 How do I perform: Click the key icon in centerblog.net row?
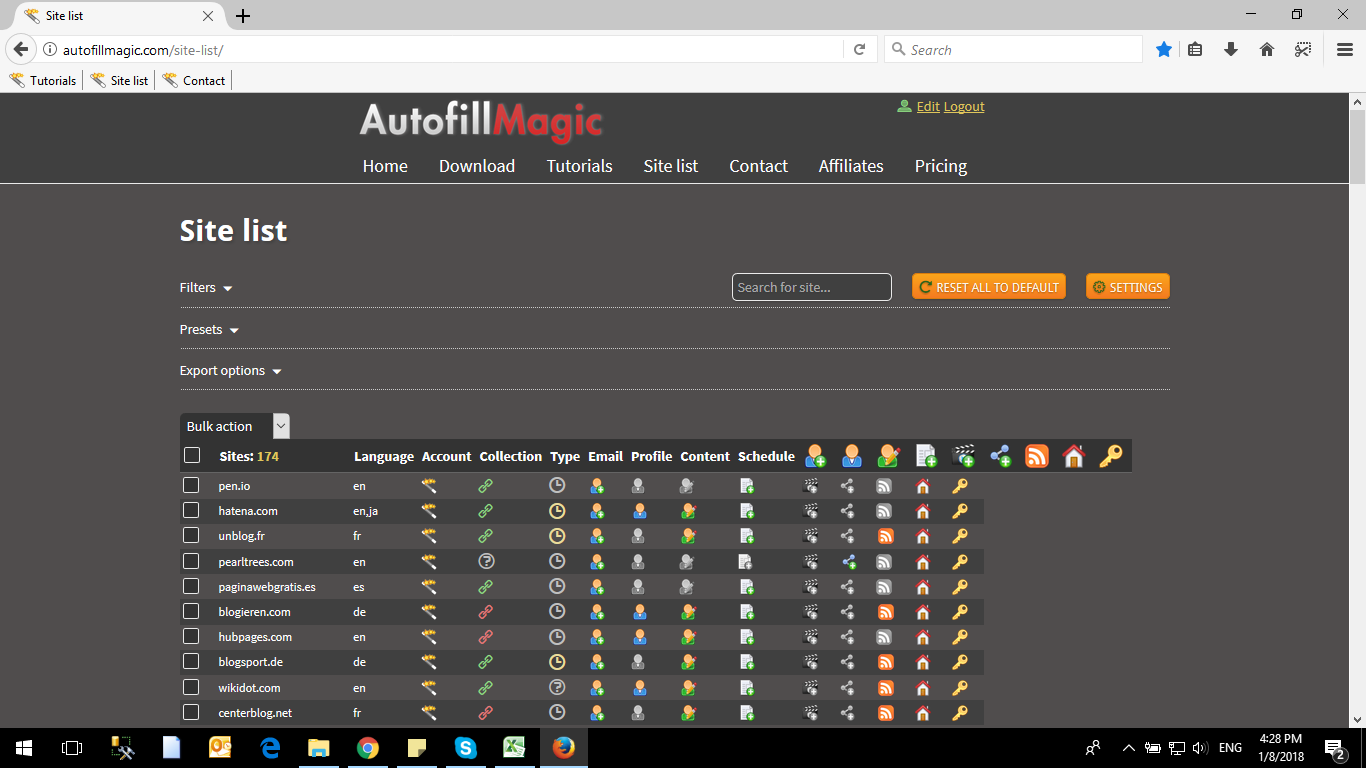960,713
